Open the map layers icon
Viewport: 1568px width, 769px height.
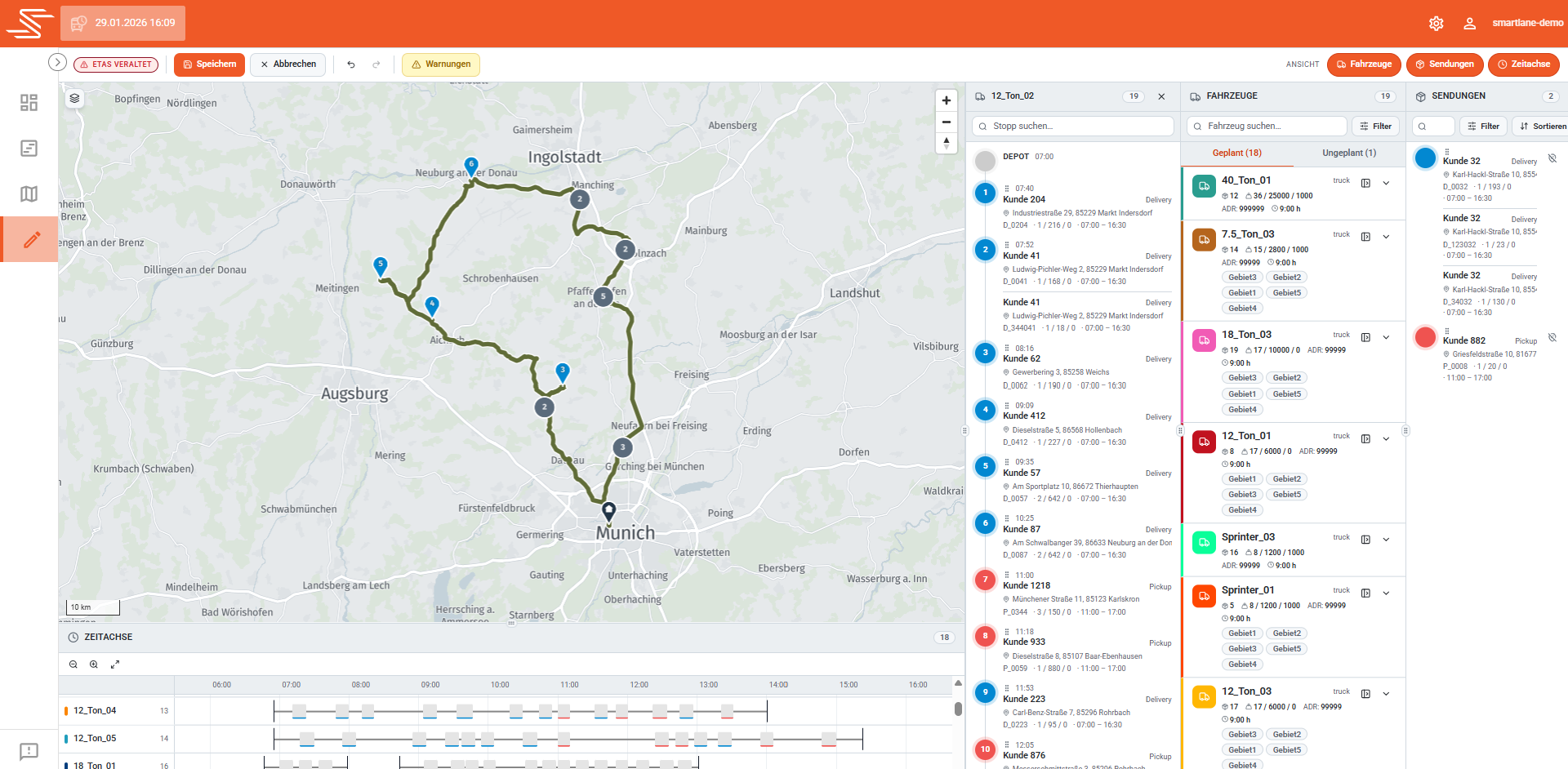click(x=74, y=98)
